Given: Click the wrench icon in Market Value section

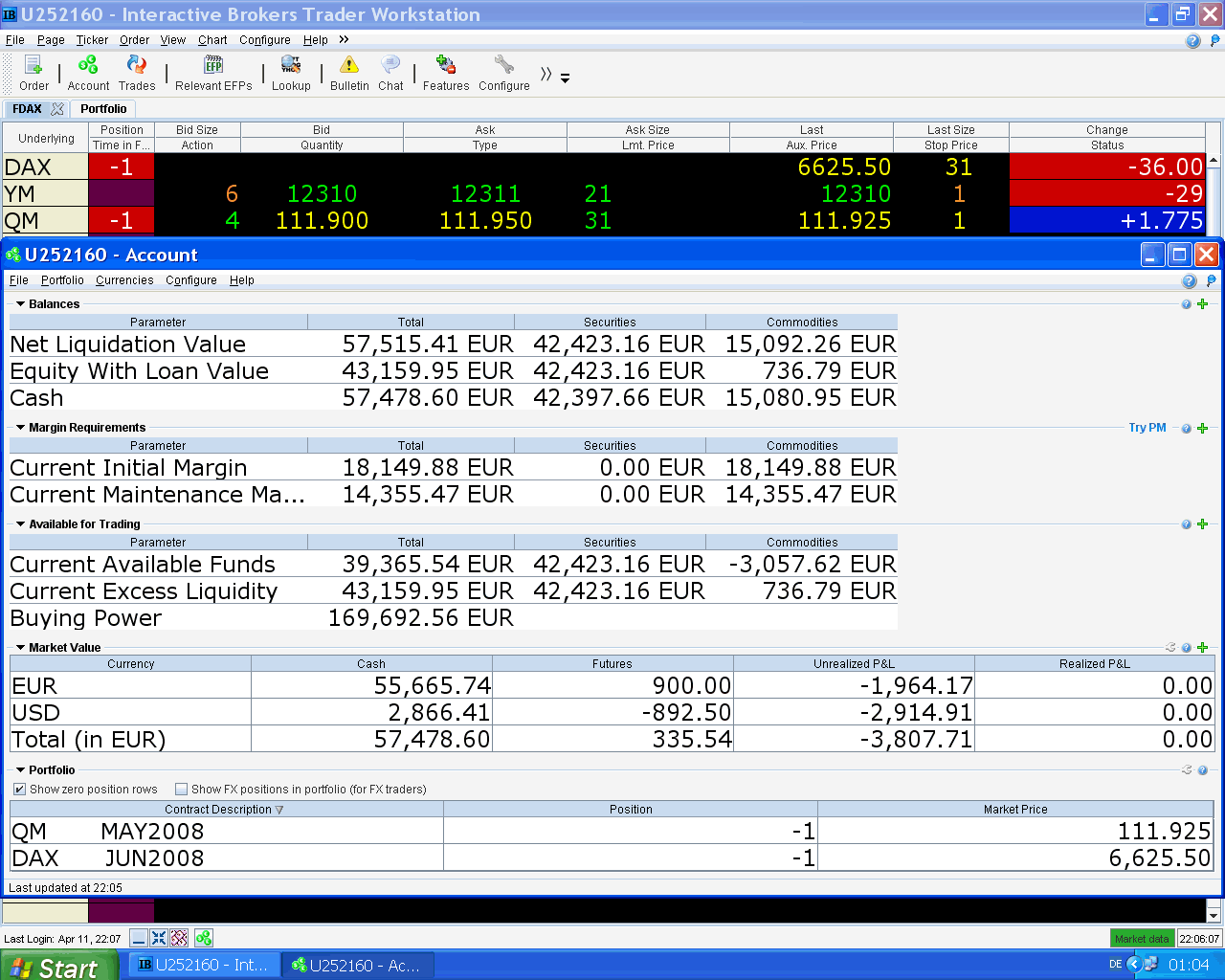Looking at the screenshot, I should [1170, 648].
